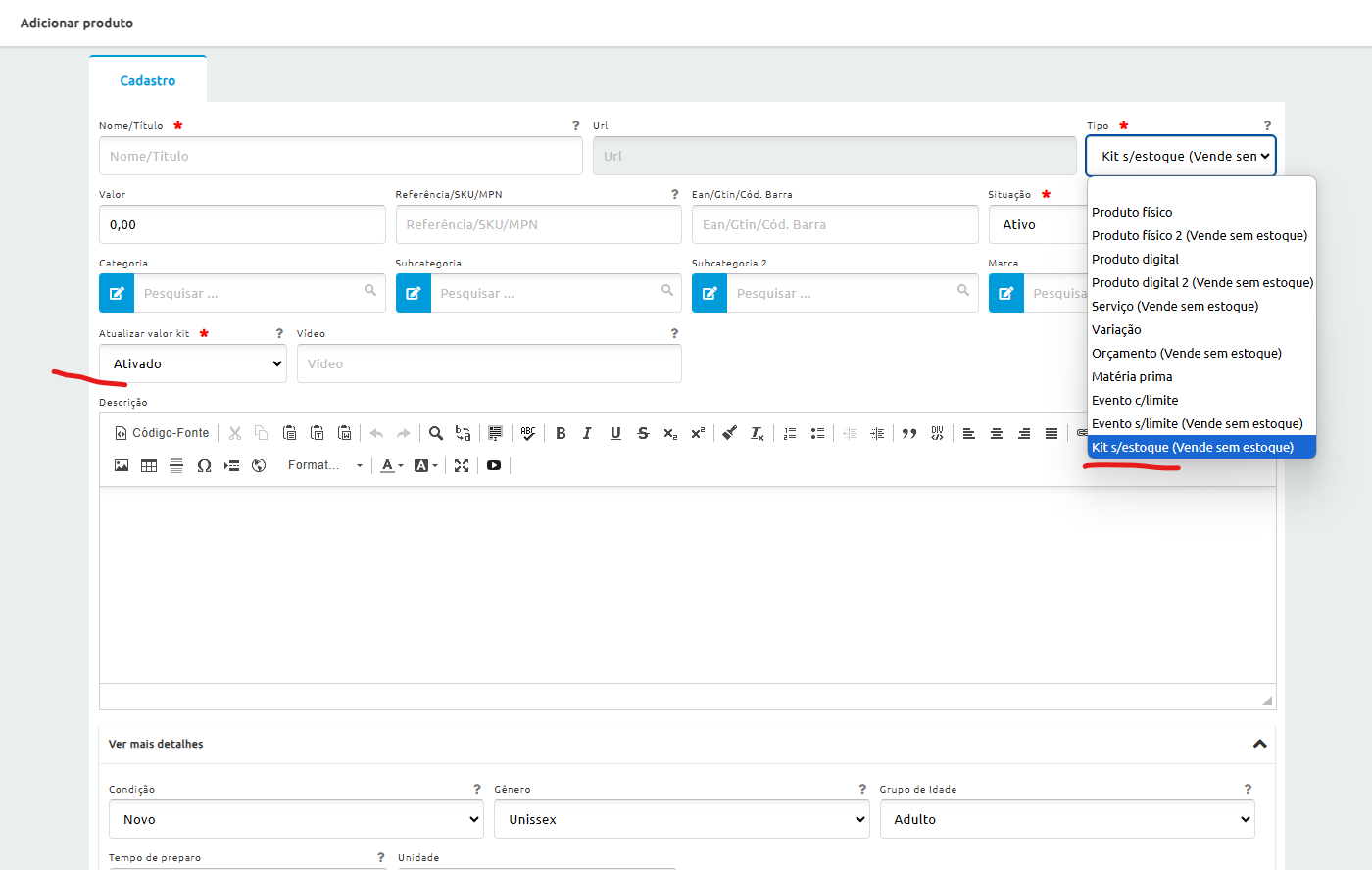The height and width of the screenshot is (870, 1372).
Task: Click the Increase Indent icon
Action: tap(877, 433)
